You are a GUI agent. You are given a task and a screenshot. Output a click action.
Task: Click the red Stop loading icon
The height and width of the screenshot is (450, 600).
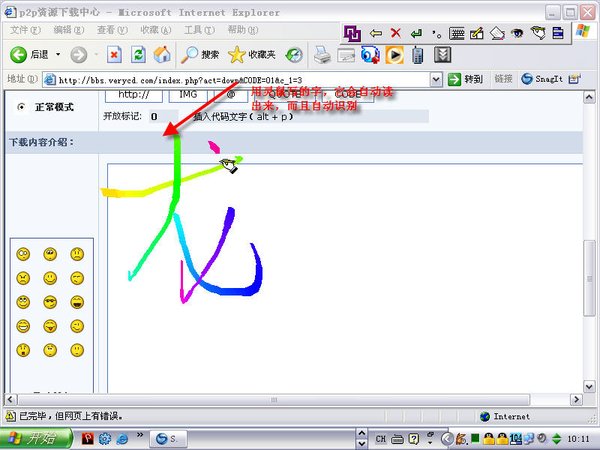click(114, 54)
